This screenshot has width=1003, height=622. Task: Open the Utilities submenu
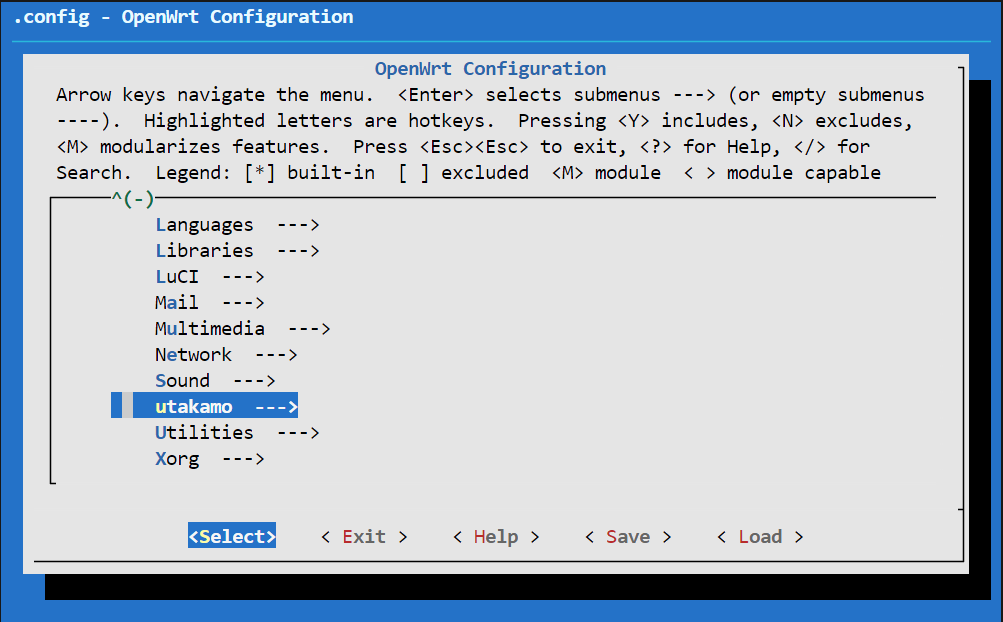pyautogui.click(x=237, y=433)
